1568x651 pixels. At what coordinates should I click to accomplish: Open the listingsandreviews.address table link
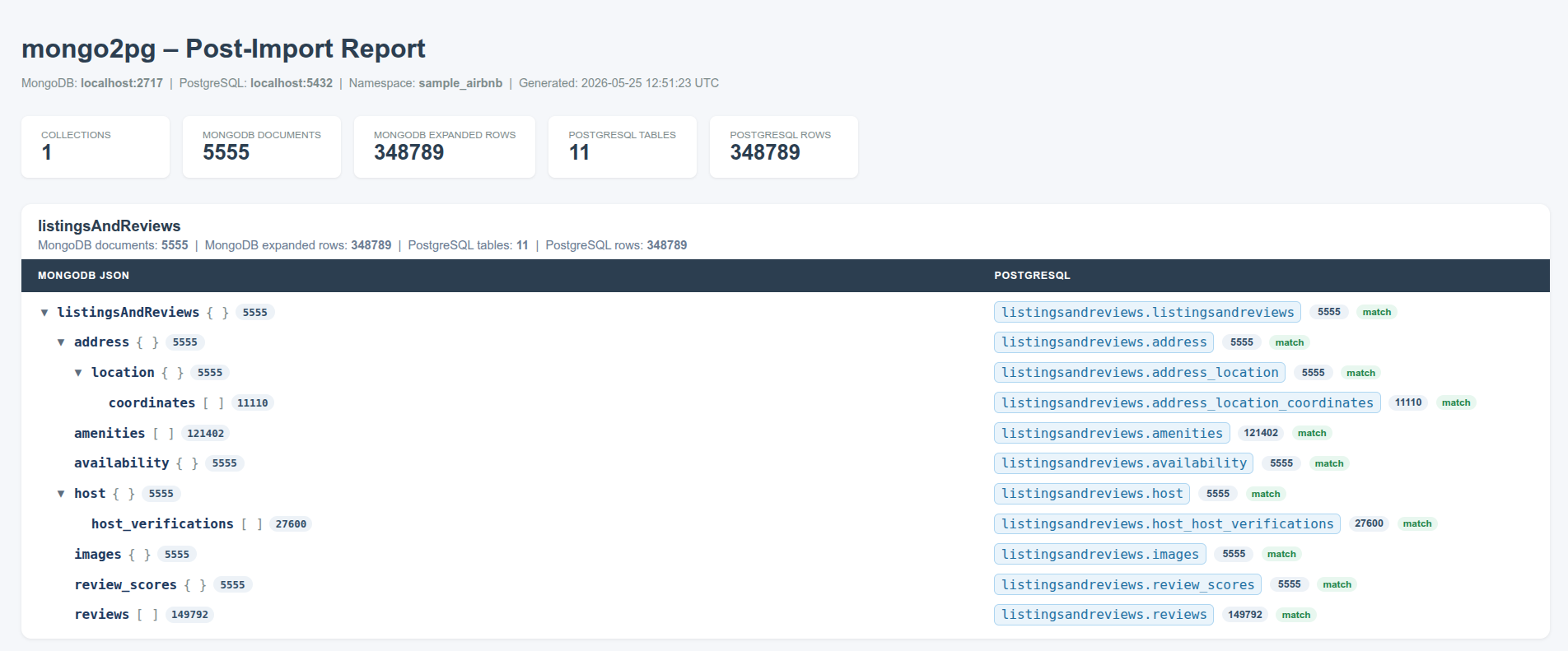coord(1104,342)
